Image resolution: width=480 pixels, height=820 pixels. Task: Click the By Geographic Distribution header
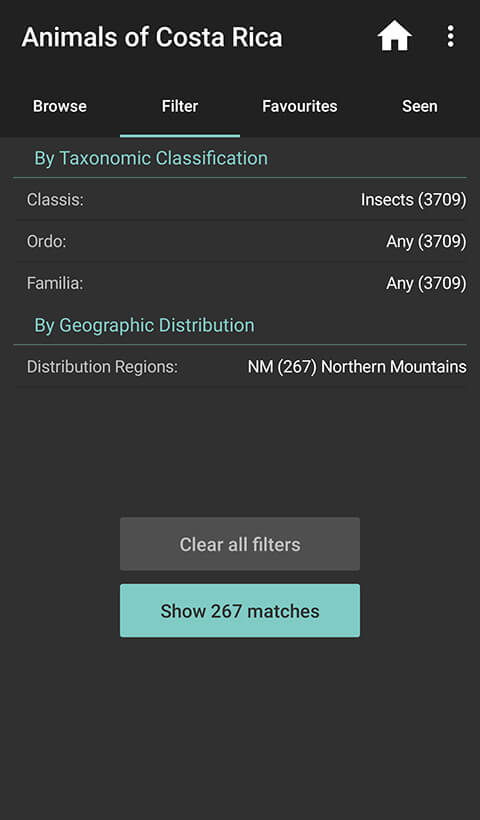[x=144, y=325]
